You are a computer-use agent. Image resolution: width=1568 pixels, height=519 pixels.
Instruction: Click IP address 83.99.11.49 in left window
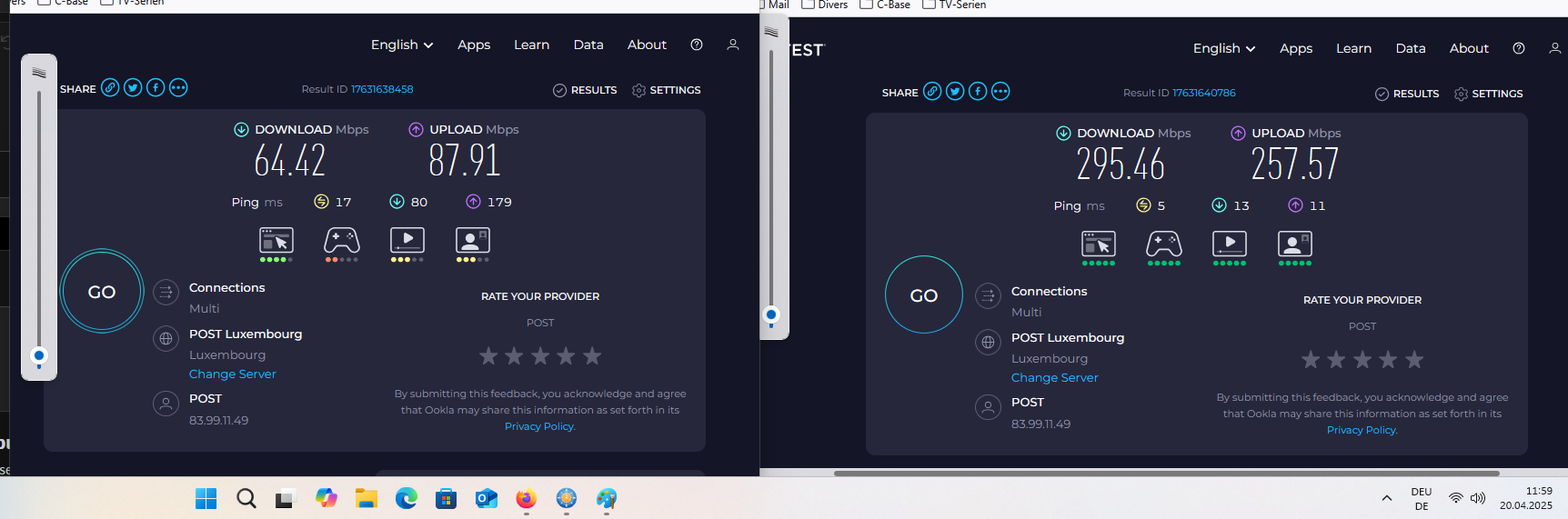218,420
